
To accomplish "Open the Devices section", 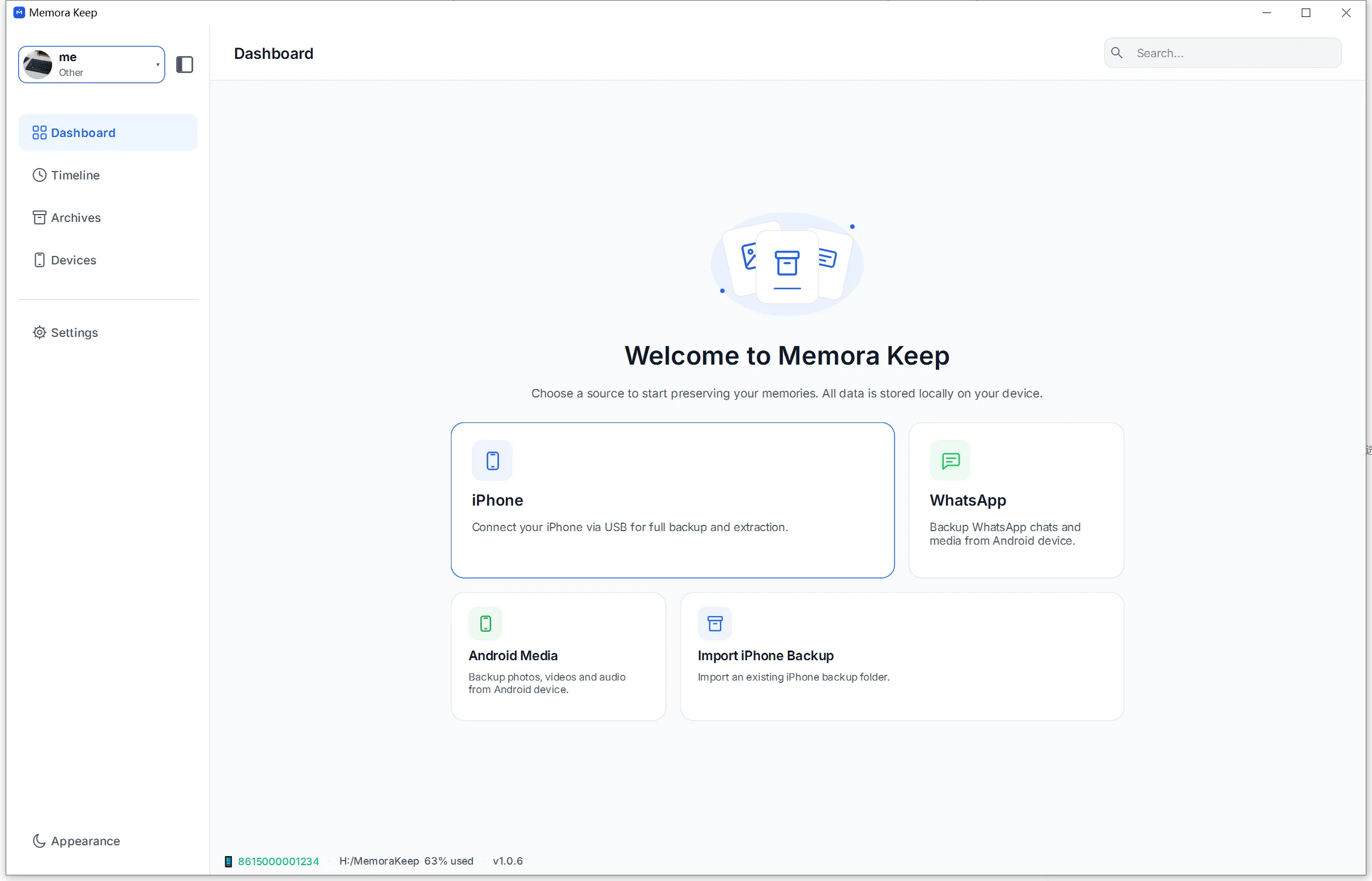I will point(108,260).
